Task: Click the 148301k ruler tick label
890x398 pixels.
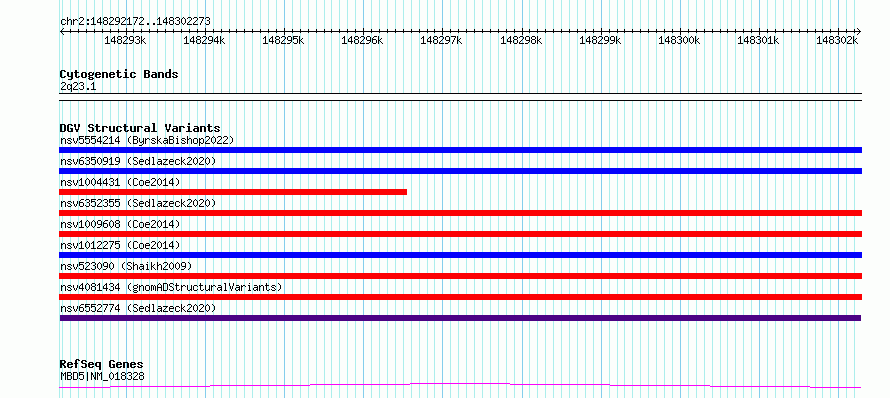Action: (x=758, y=40)
